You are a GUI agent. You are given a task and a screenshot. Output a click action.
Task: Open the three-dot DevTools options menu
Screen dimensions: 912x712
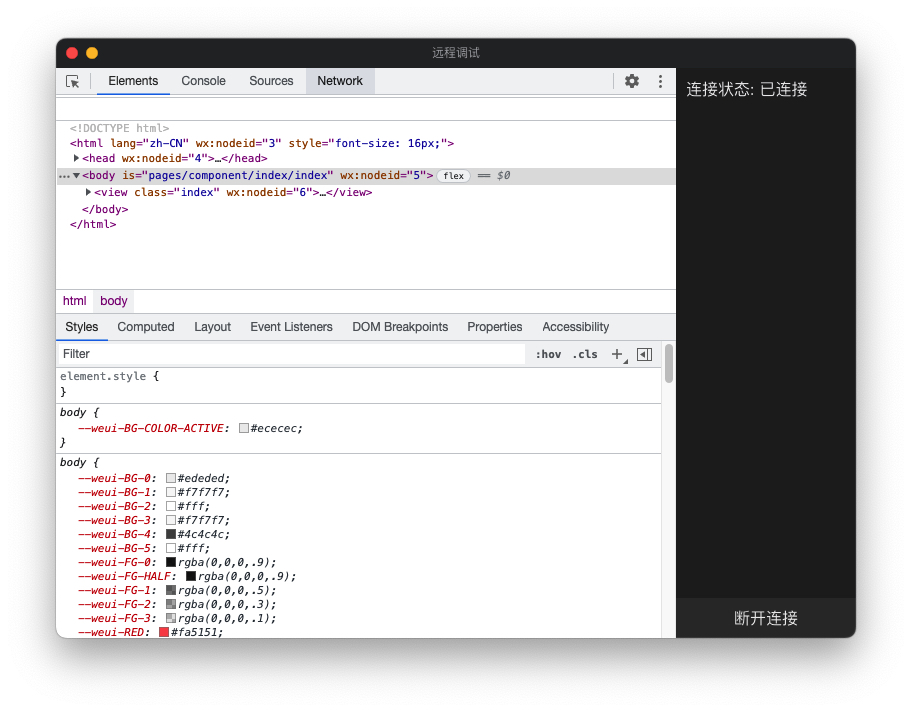click(660, 81)
